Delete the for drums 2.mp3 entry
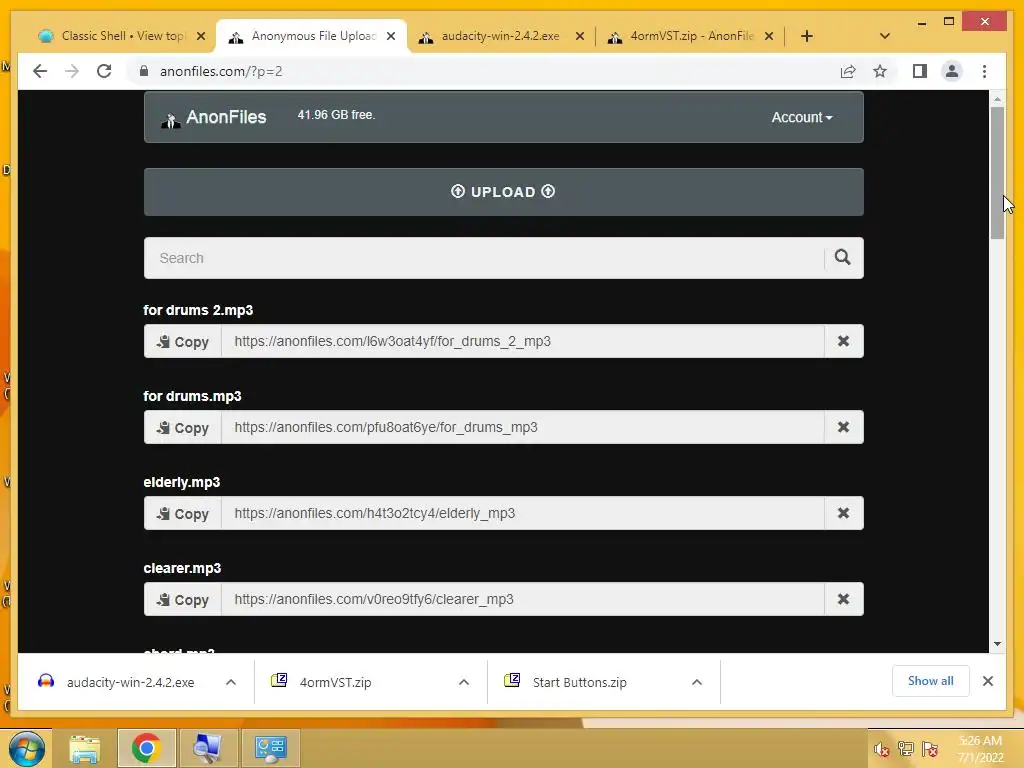1024x768 pixels. click(843, 341)
